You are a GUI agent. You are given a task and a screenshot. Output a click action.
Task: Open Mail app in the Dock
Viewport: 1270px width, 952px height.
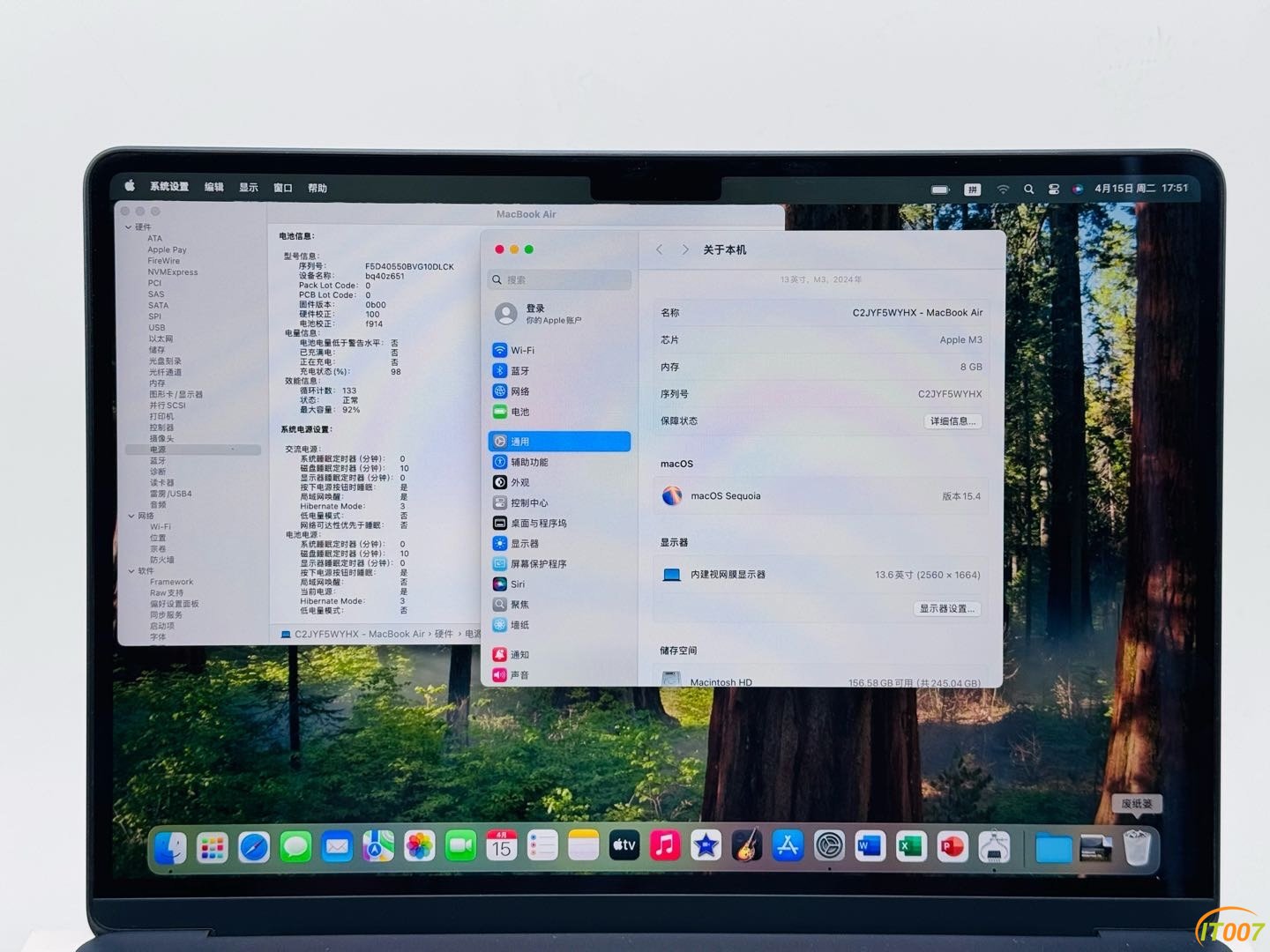[x=337, y=847]
